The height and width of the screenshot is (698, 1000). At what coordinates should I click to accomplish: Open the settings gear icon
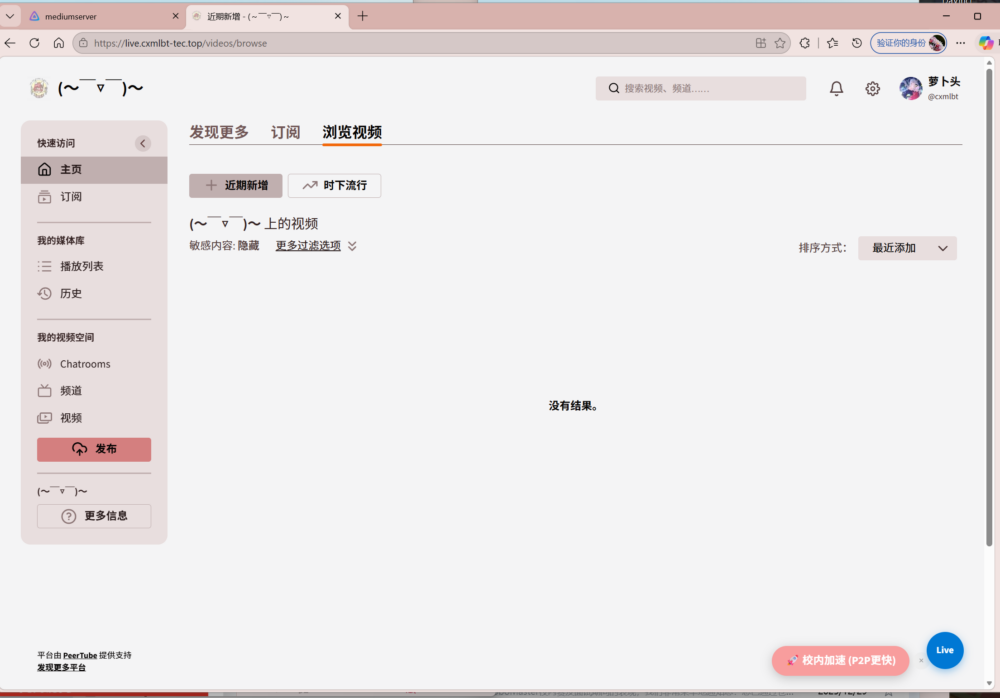[x=872, y=89]
